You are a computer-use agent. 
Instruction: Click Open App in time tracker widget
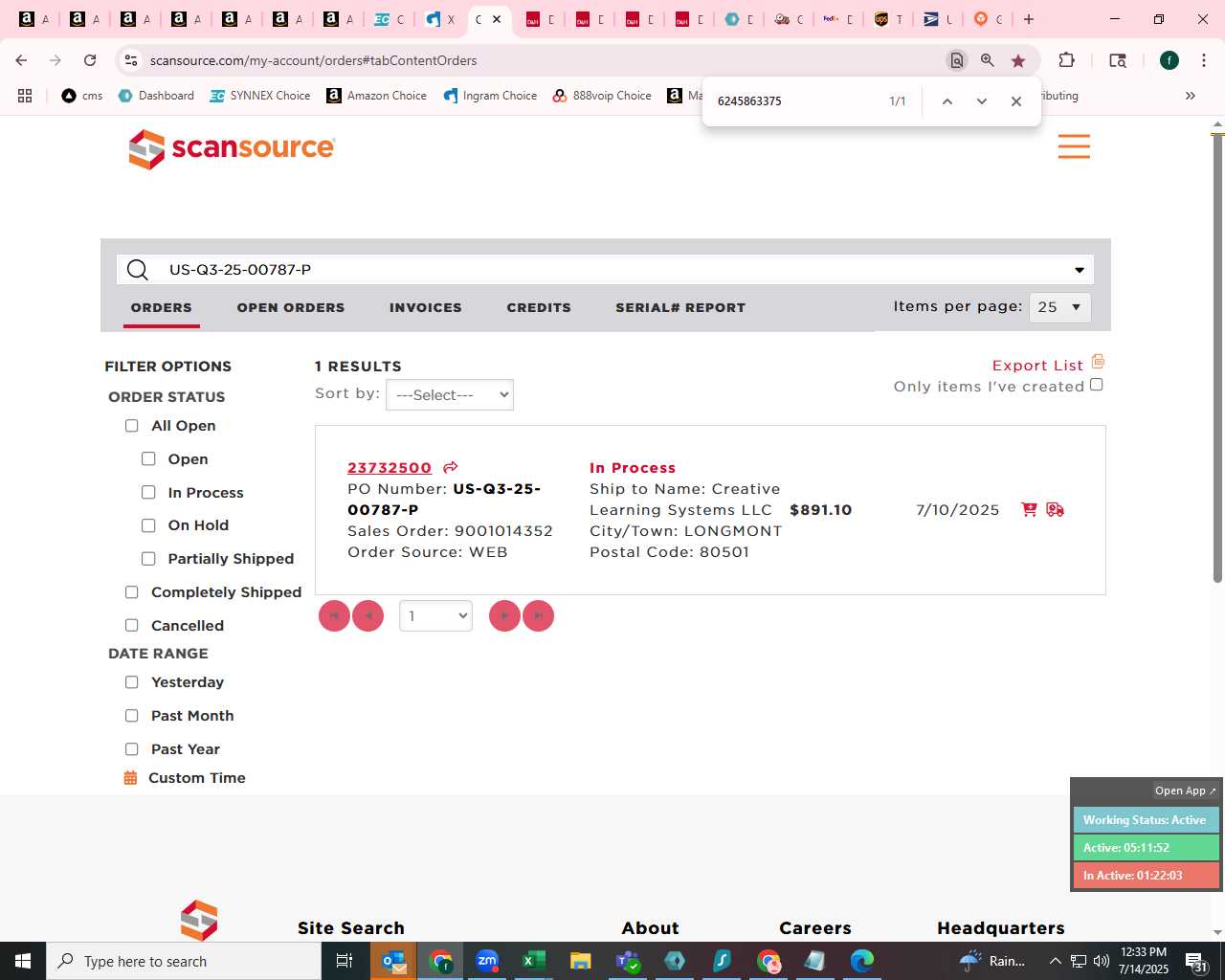[x=1185, y=791]
